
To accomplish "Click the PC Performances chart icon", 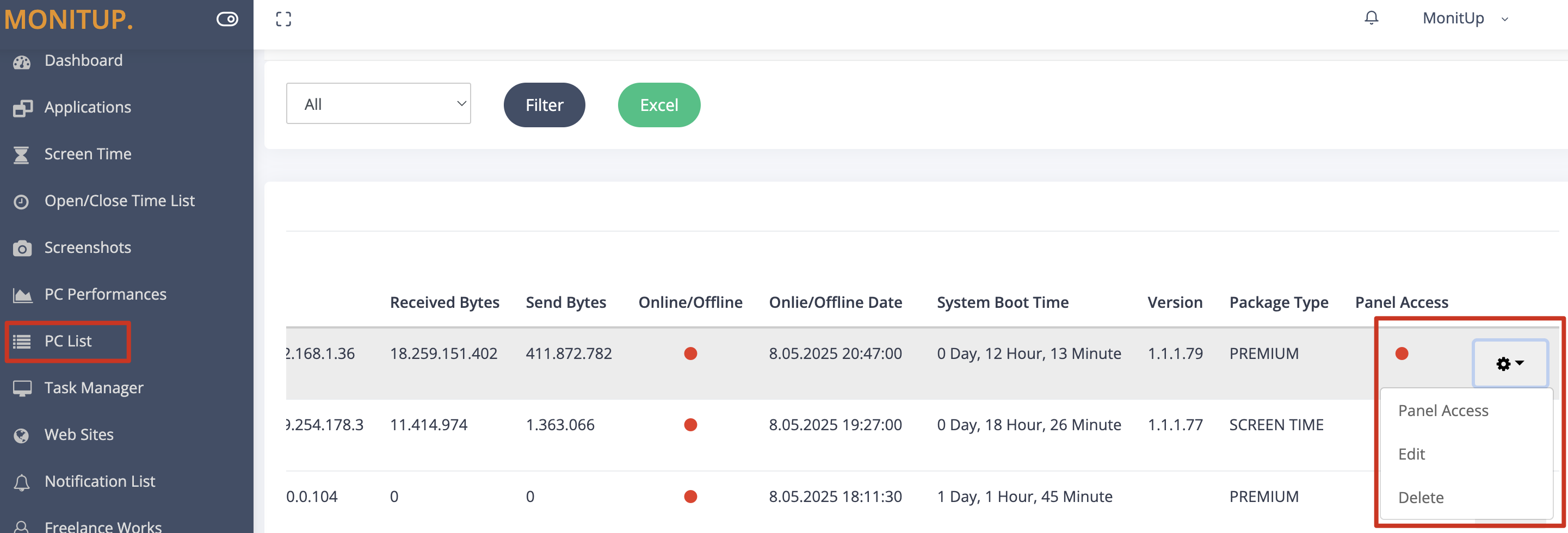I will 22,295.
